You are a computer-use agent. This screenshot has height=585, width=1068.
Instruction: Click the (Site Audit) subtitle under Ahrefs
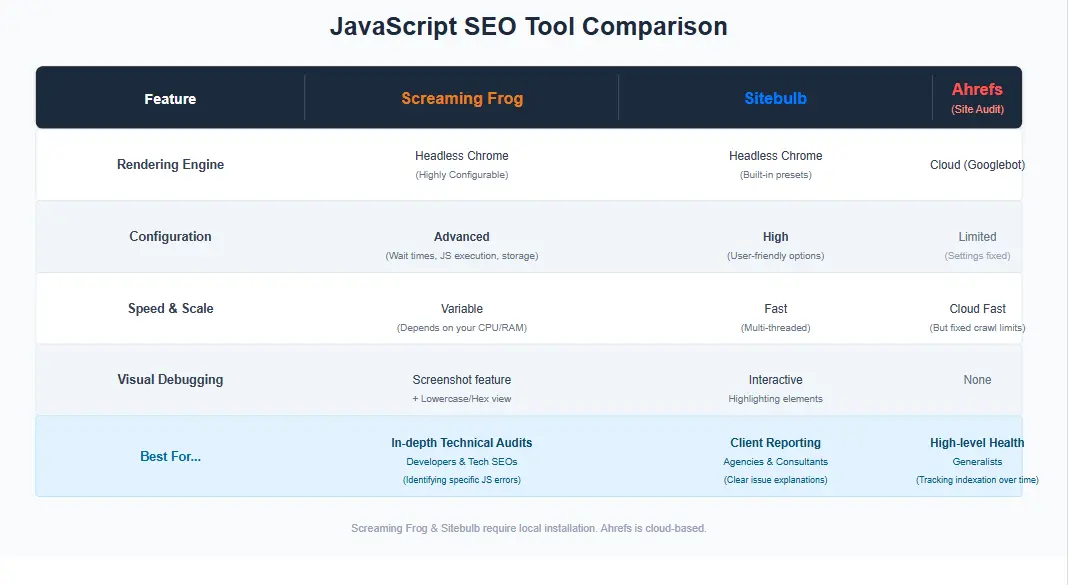[977, 109]
